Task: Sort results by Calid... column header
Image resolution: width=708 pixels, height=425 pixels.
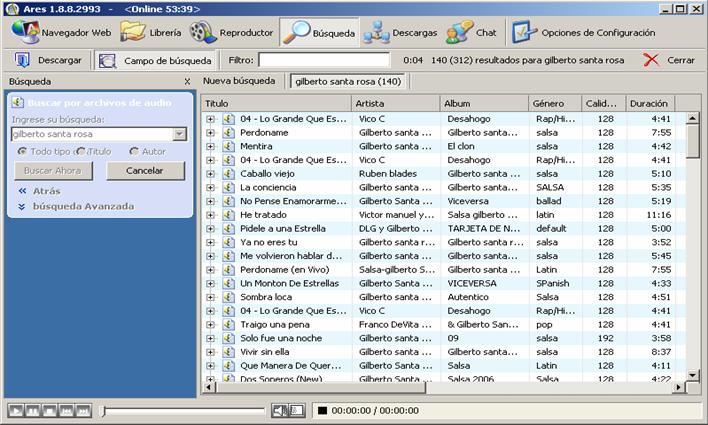Action: tap(604, 103)
